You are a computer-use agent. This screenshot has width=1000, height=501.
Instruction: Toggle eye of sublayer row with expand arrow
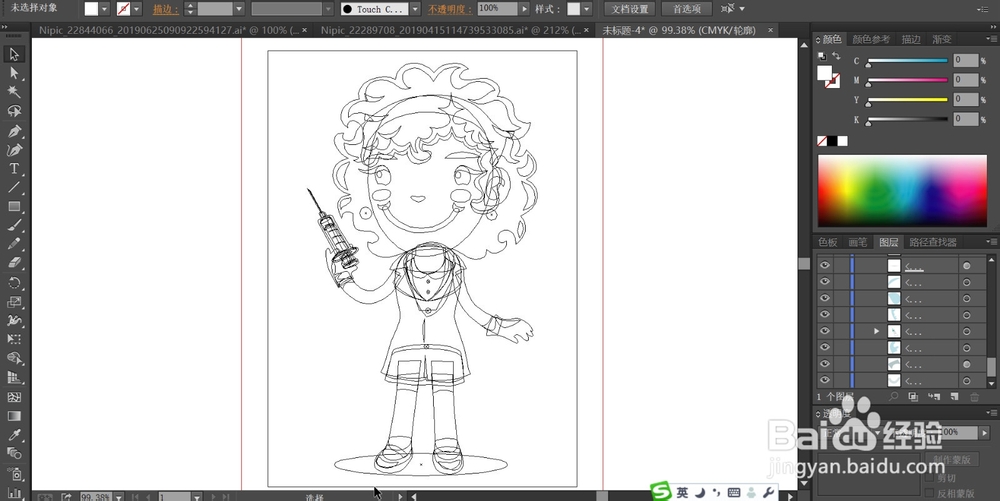(825, 331)
